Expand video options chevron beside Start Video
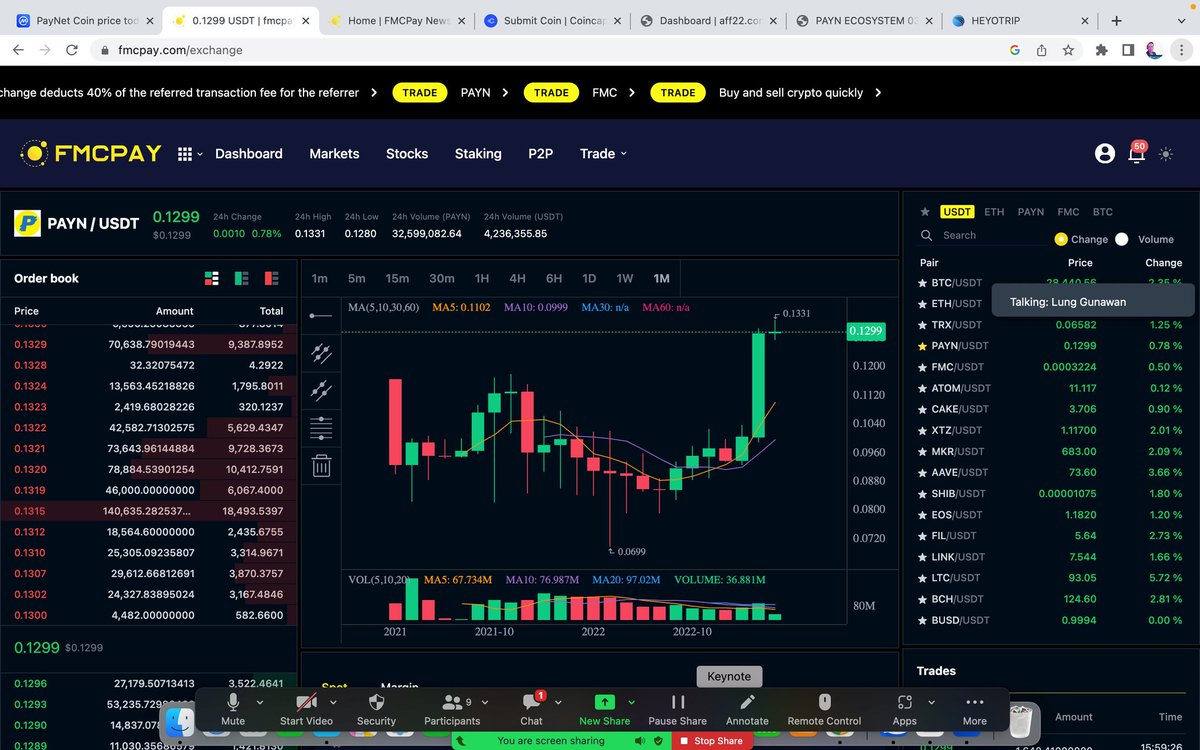The width and height of the screenshot is (1200, 750). click(x=334, y=702)
